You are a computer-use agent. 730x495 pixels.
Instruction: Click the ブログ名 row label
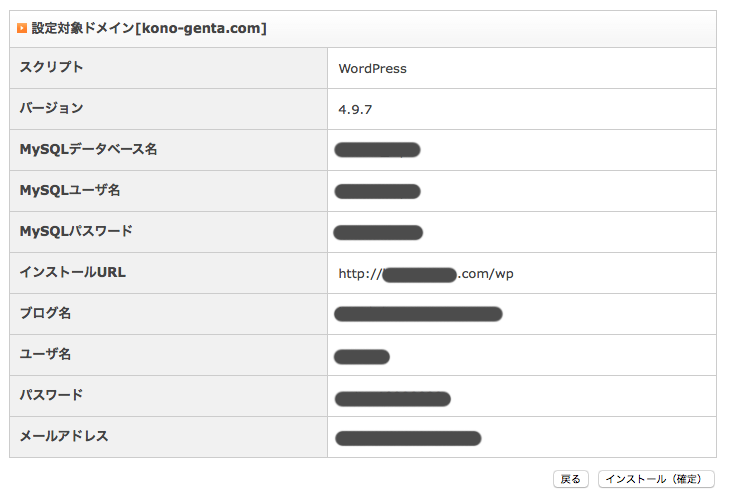point(45,313)
